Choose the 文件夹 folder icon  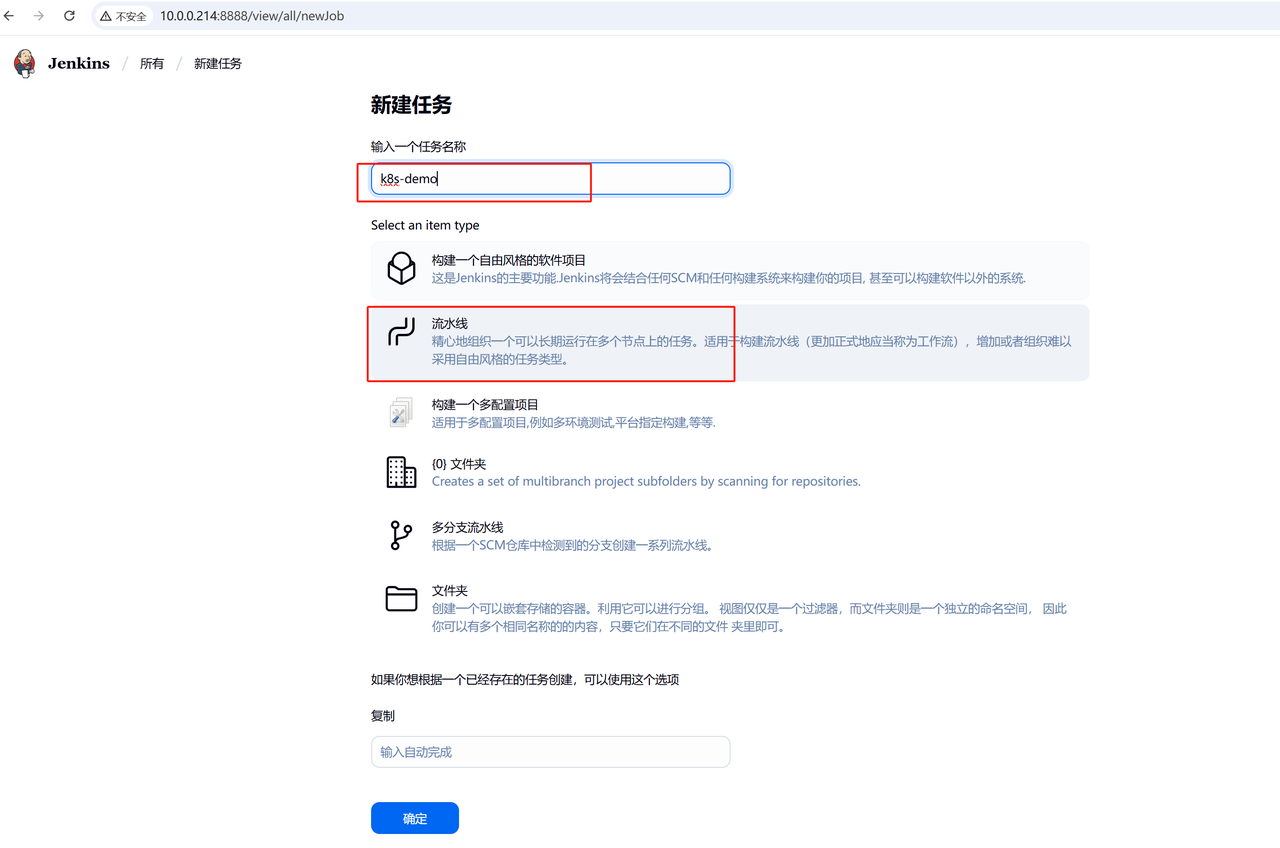coord(401,599)
